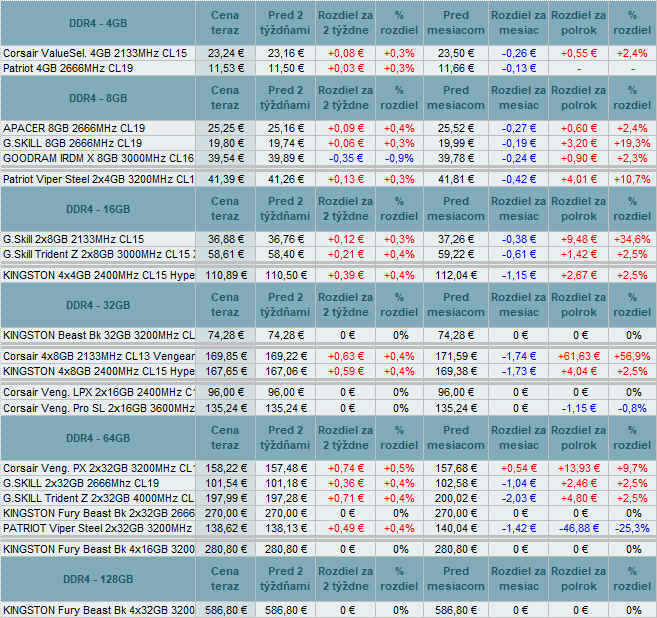Click the DDR4 - 32GB section header
The width and height of the screenshot is (657, 618).
[x=98, y=305]
